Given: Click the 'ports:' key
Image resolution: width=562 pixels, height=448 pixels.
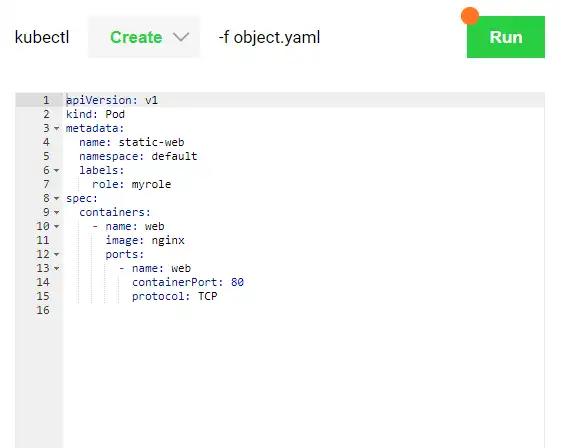Looking at the screenshot, I should pyautogui.click(x=125, y=254).
